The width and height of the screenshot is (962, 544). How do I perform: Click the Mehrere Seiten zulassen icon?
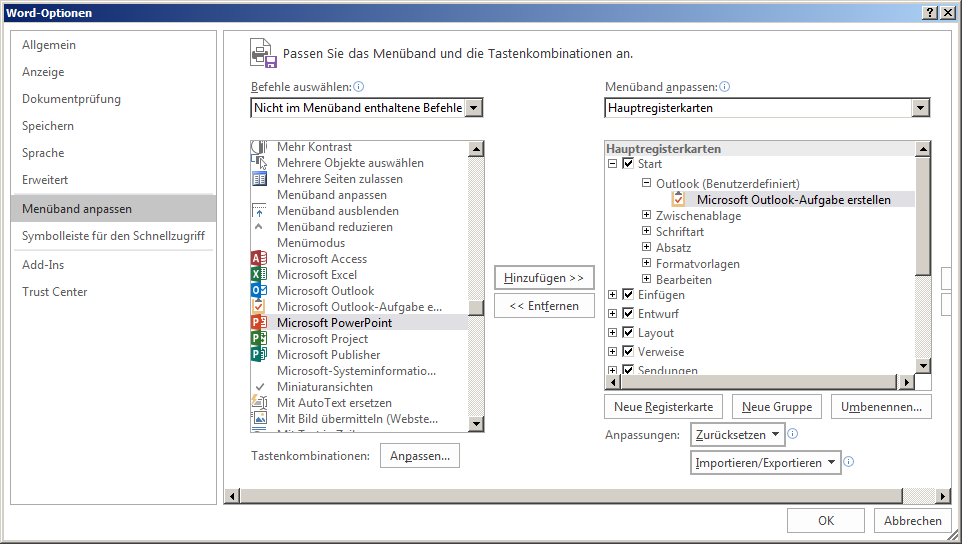point(260,179)
